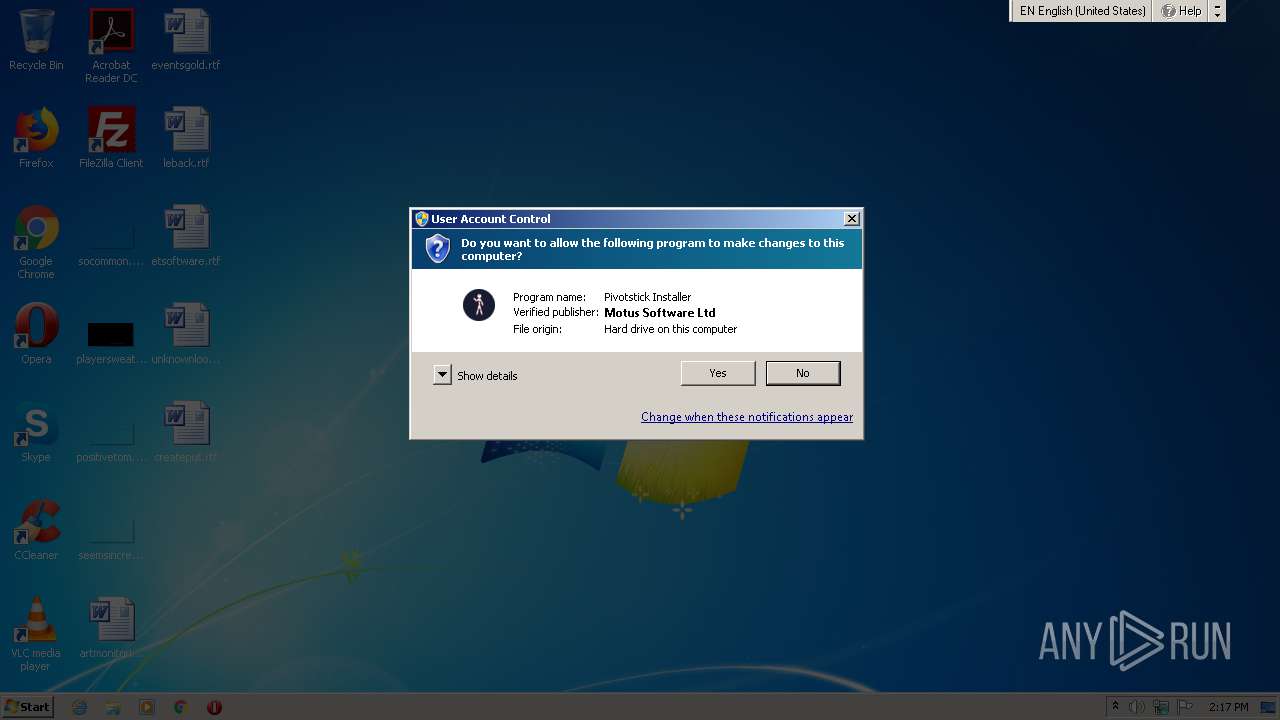Select leback.rtf desktop file
This screenshot has height=720, width=1280.
tap(186, 138)
